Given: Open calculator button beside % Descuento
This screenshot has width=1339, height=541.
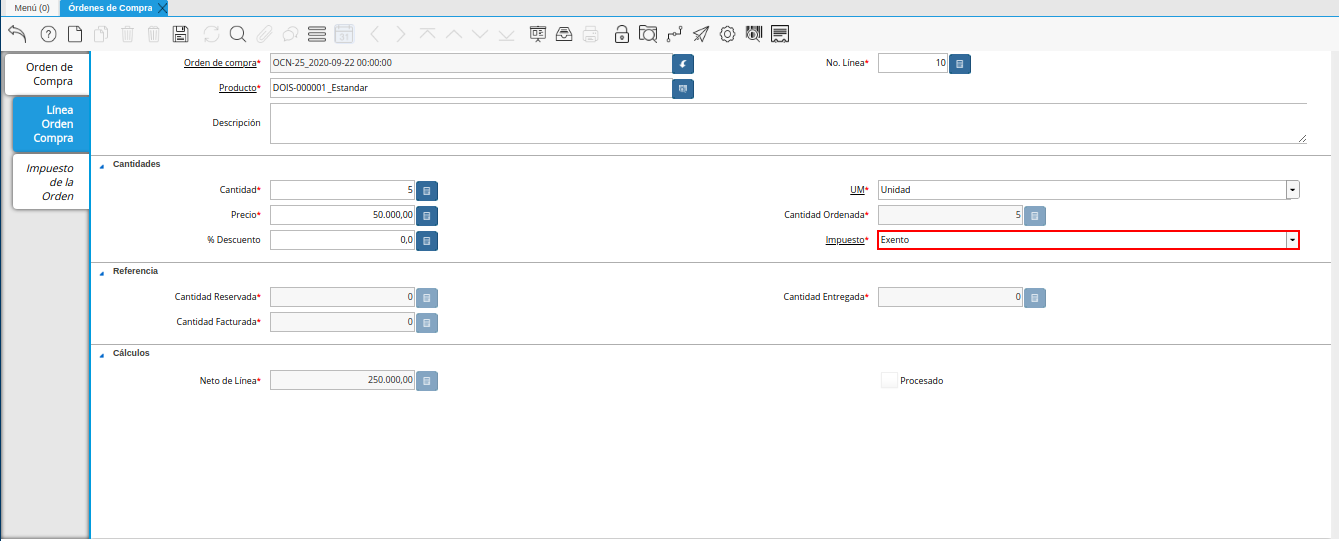Looking at the screenshot, I should [x=427, y=240].
